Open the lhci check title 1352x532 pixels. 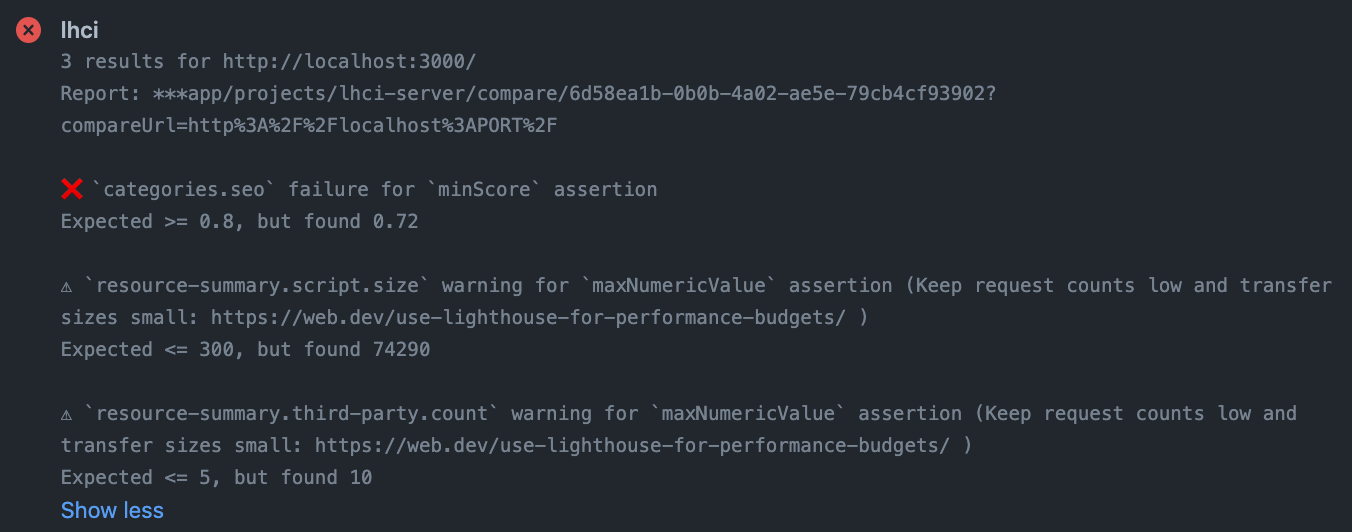(79, 31)
